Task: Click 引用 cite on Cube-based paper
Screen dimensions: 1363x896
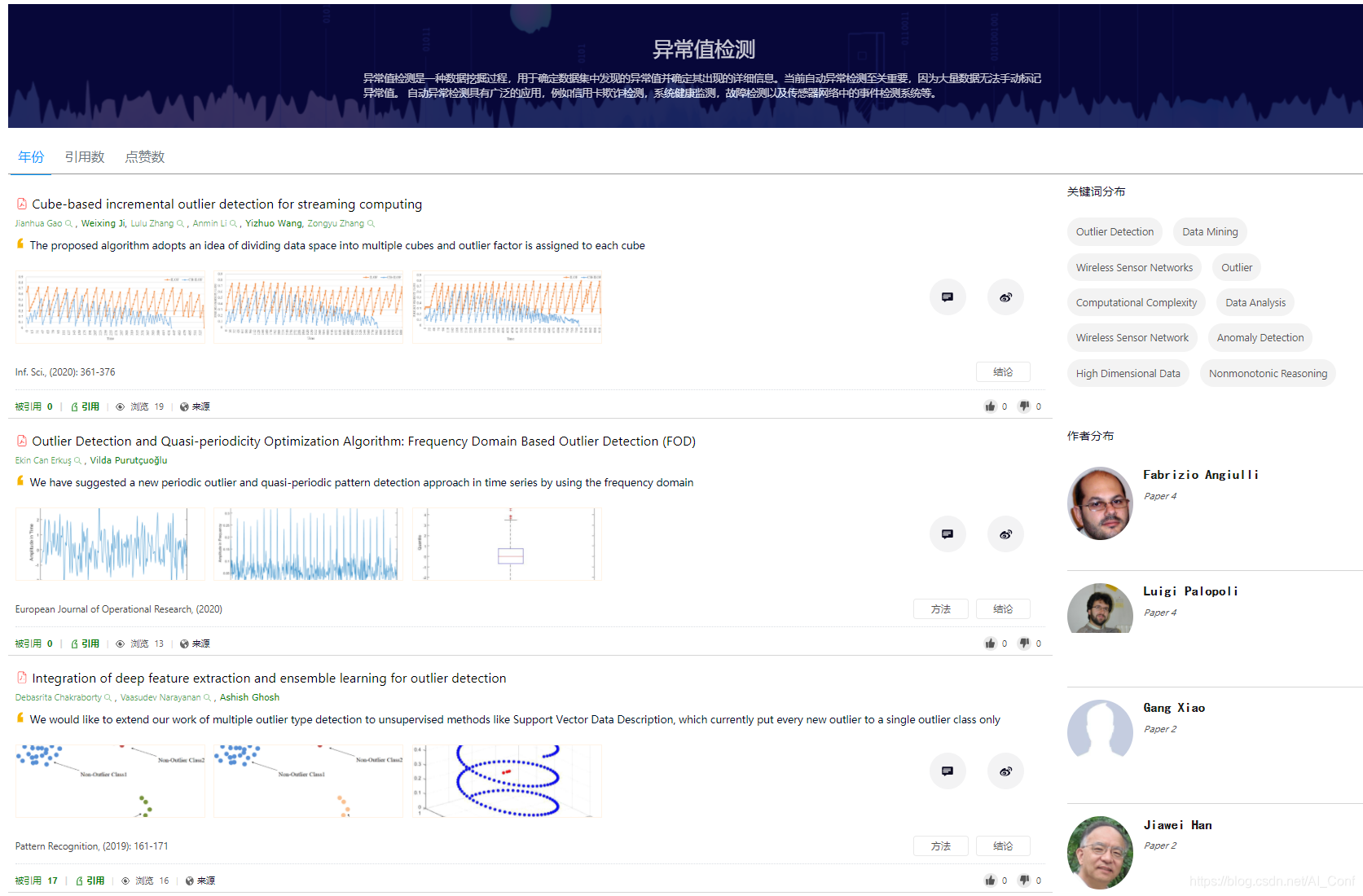Action: (85, 406)
